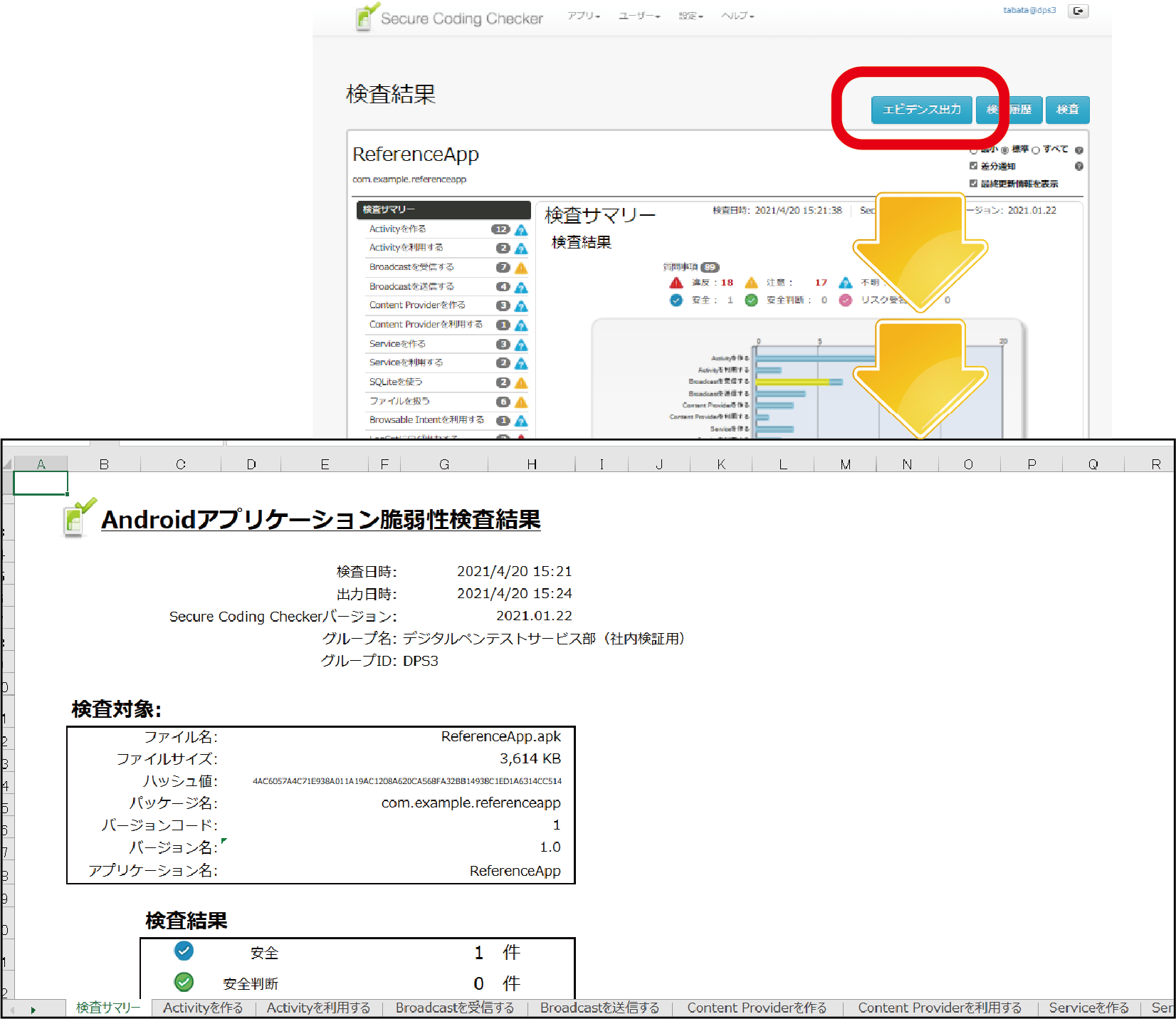Open Browsable Intentを利用する sidebar item
The width and height of the screenshot is (1176, 1019).
[426, 420]
